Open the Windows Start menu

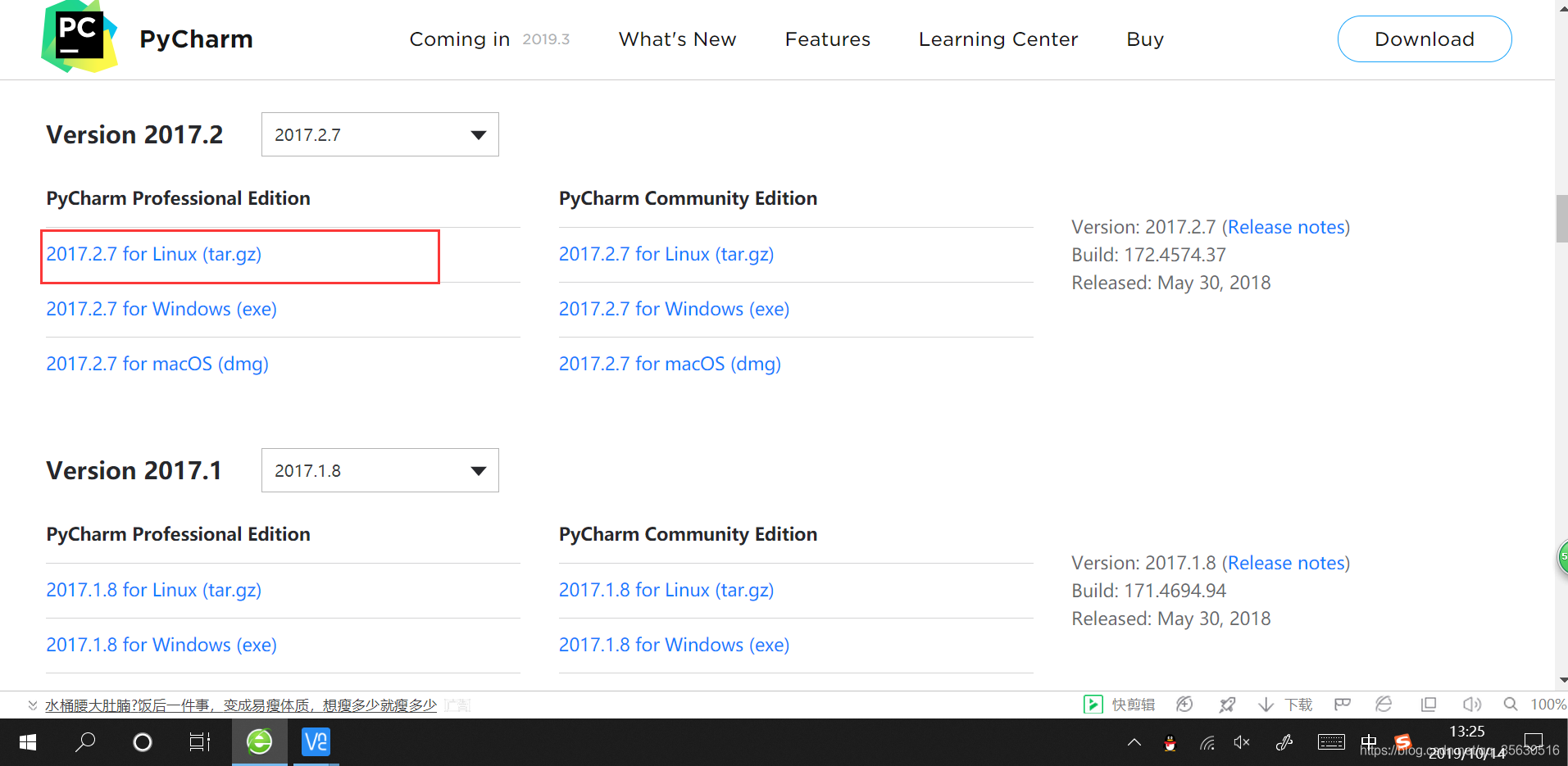[x=28, y=742]
